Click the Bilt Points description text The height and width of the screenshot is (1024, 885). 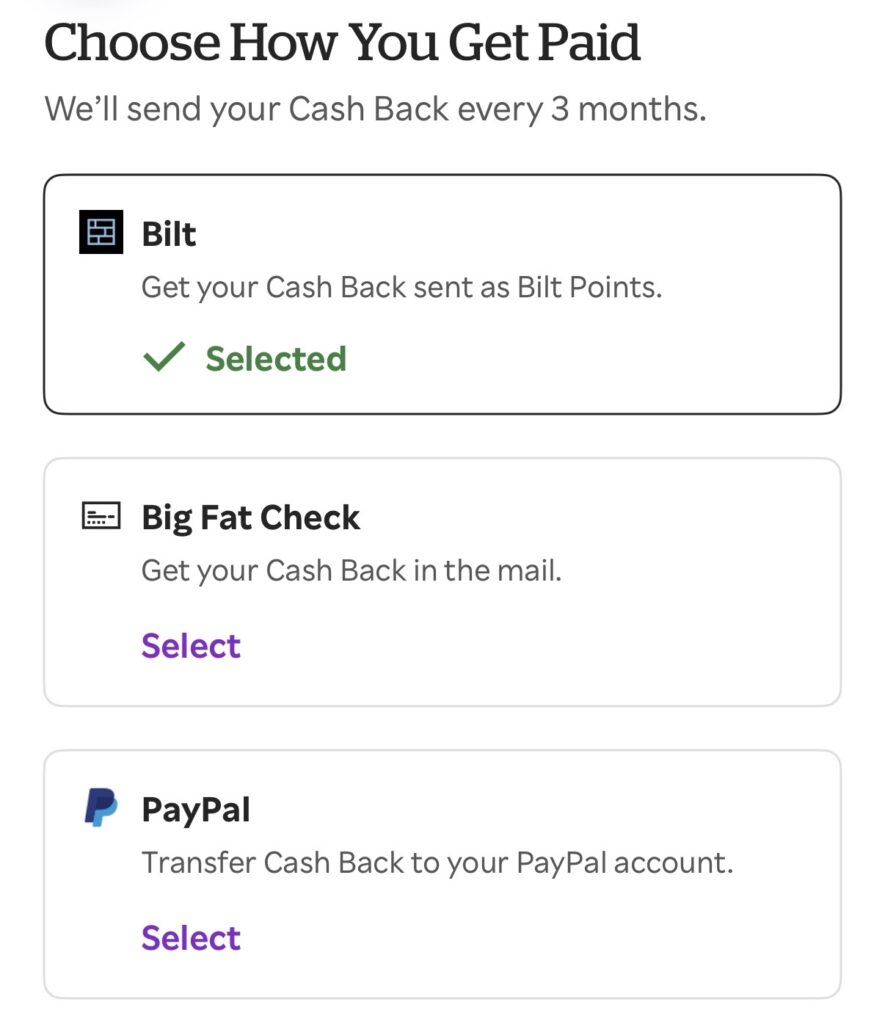402,288
